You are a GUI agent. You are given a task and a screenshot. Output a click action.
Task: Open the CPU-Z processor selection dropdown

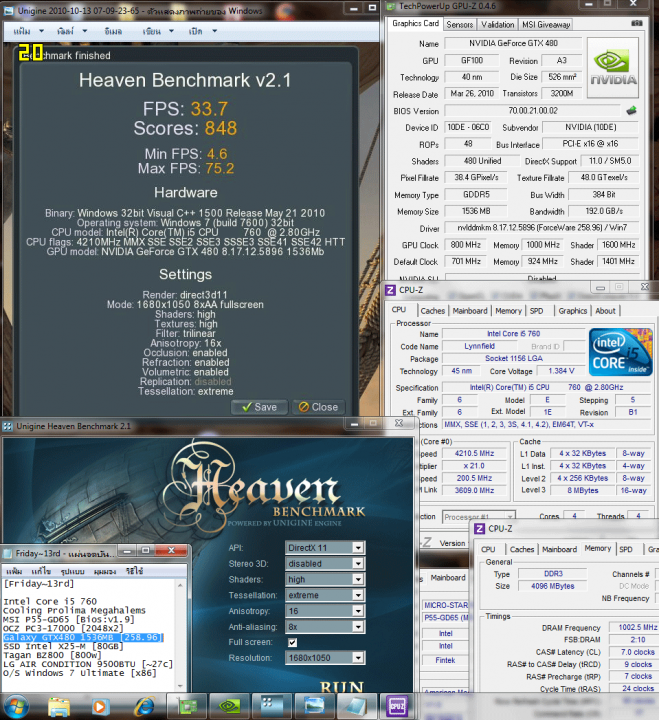click(x=479, y=517)
